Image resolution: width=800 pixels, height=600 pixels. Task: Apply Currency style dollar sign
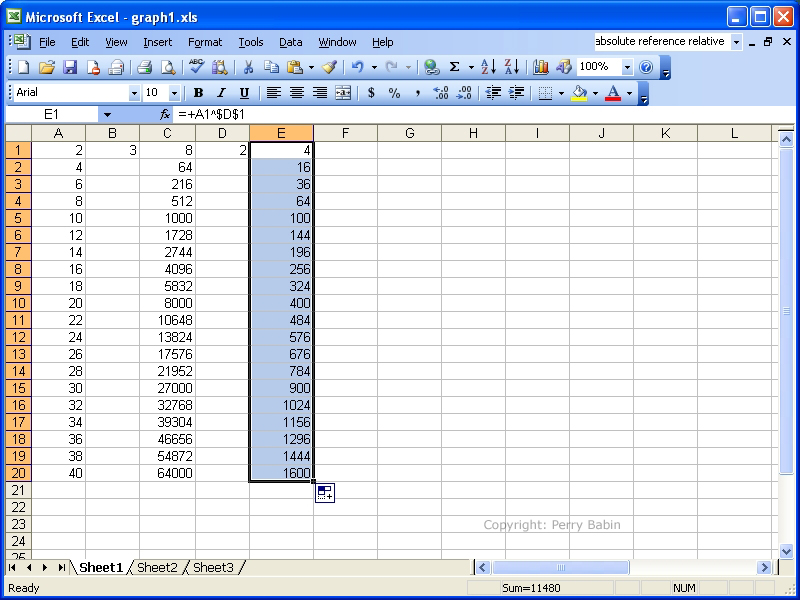coord(371,93)
